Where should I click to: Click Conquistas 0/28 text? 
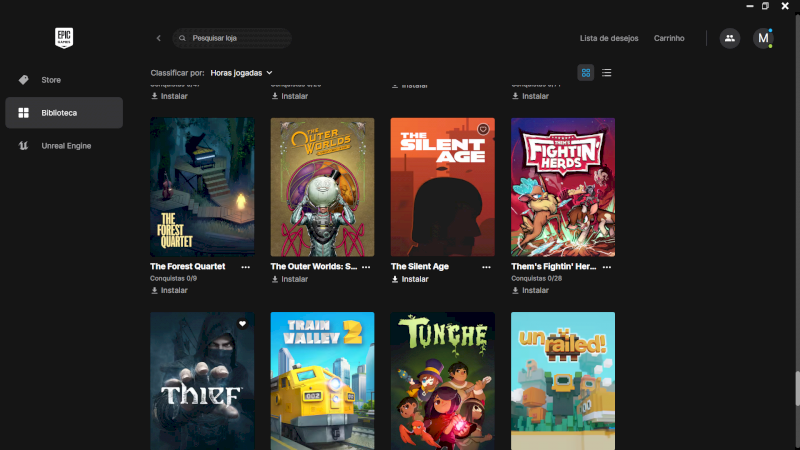pyautogui.click(x=536, y=279)
